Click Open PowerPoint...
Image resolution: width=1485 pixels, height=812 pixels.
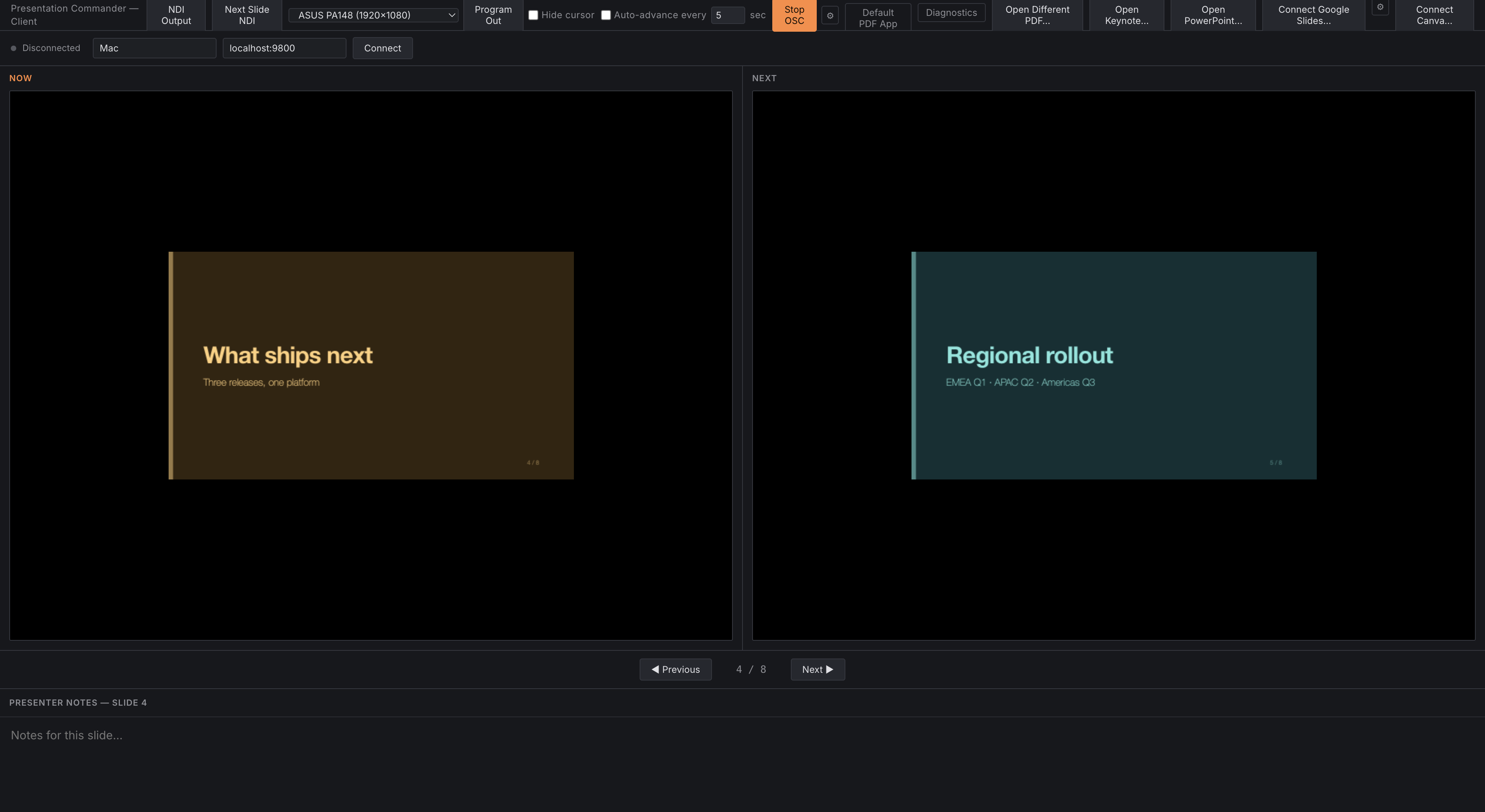click(x=1213, y=15)
